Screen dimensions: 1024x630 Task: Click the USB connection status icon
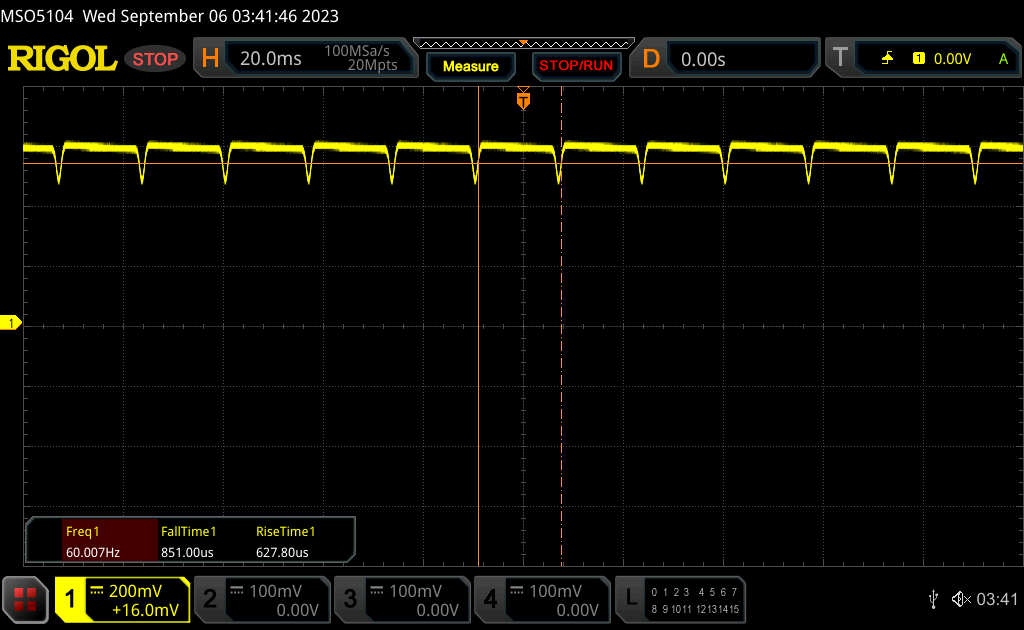[933, 599]
